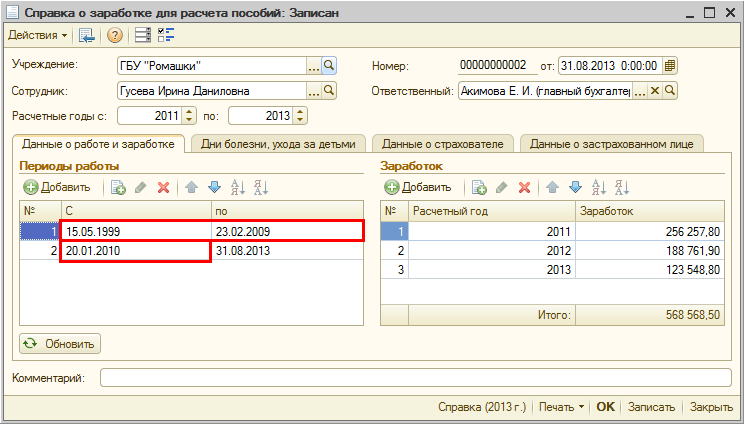This screenshot has height=424, width=744.
Task: Sort ascending in Заработок table
Action: tap(599, 188)
